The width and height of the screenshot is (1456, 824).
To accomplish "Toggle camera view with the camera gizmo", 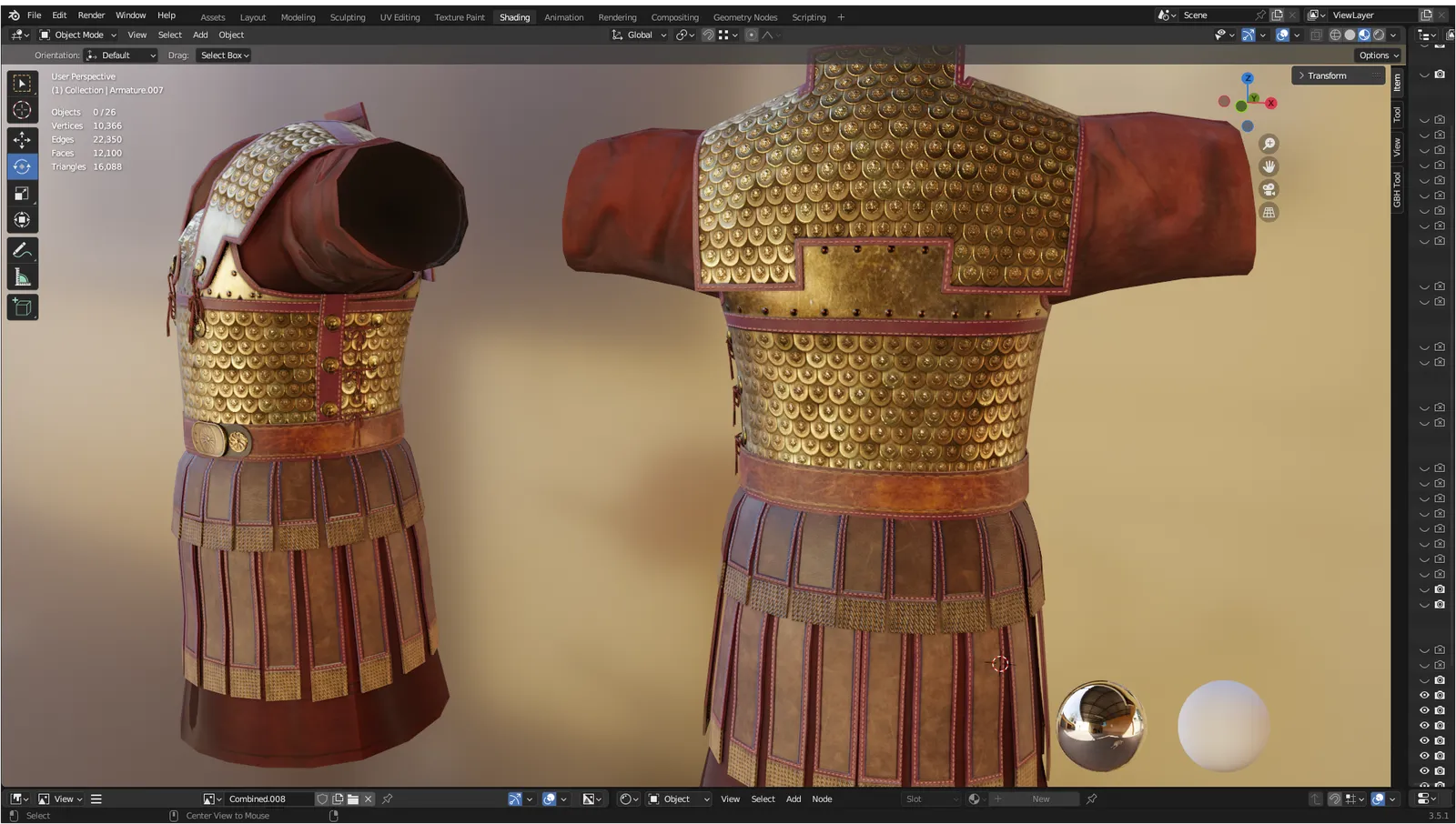I will point(1269,189).
